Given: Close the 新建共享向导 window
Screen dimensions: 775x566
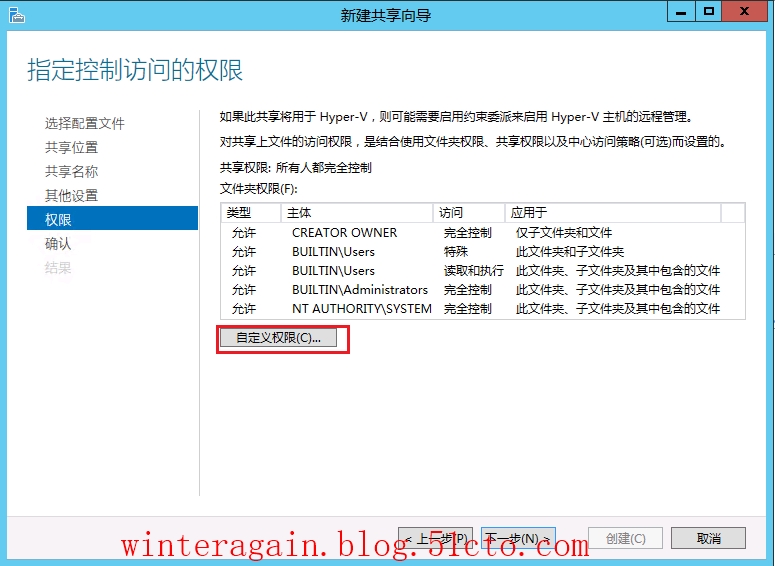Looking at the screenshot, I should 744,11.
